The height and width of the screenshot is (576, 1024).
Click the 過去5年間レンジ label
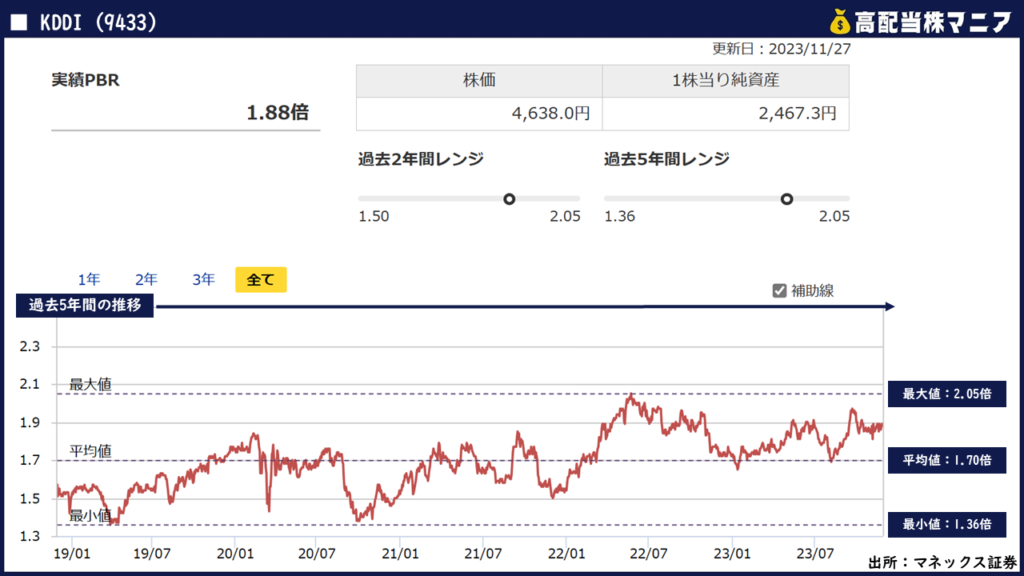pyautogui.click(x=667, y=159)
